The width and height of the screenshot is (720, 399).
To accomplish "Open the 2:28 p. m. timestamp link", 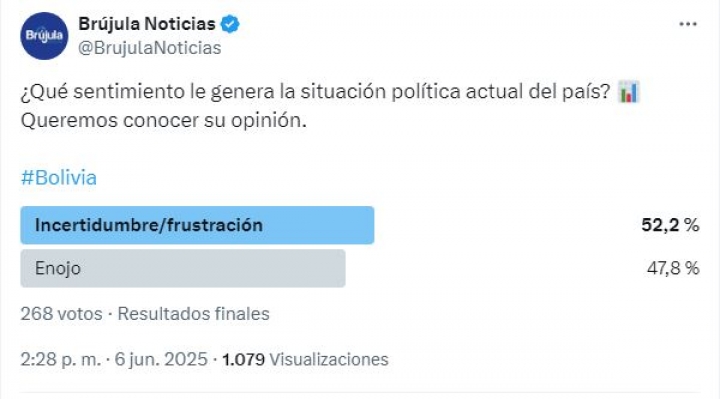I will coord(60,359).
